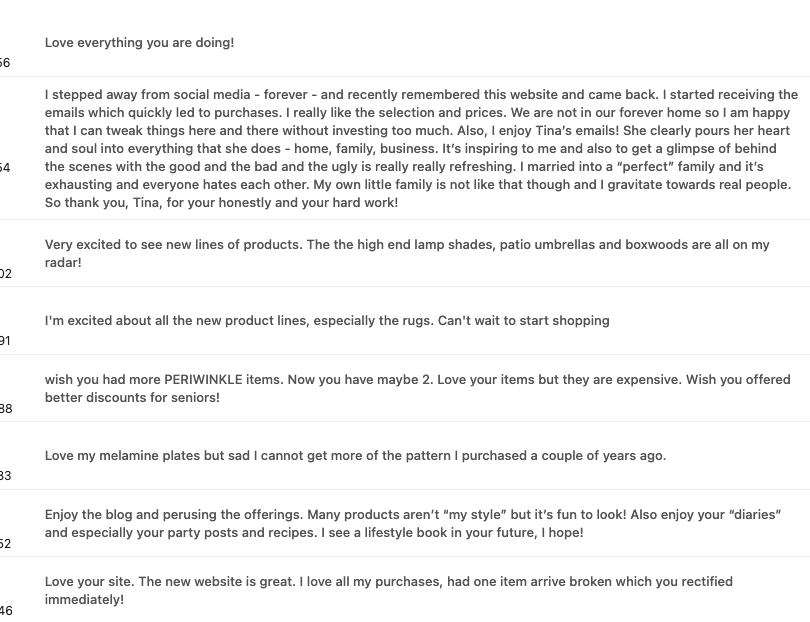Click the row number ending in 91
Viewport: 810px width, 622px height.
click(5, 341)
